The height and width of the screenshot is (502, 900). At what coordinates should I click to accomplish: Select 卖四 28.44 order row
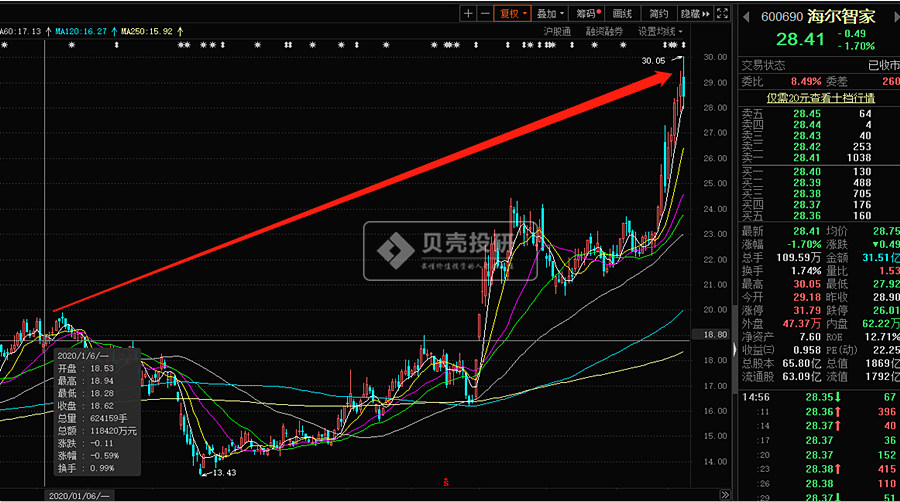point(819,125)
